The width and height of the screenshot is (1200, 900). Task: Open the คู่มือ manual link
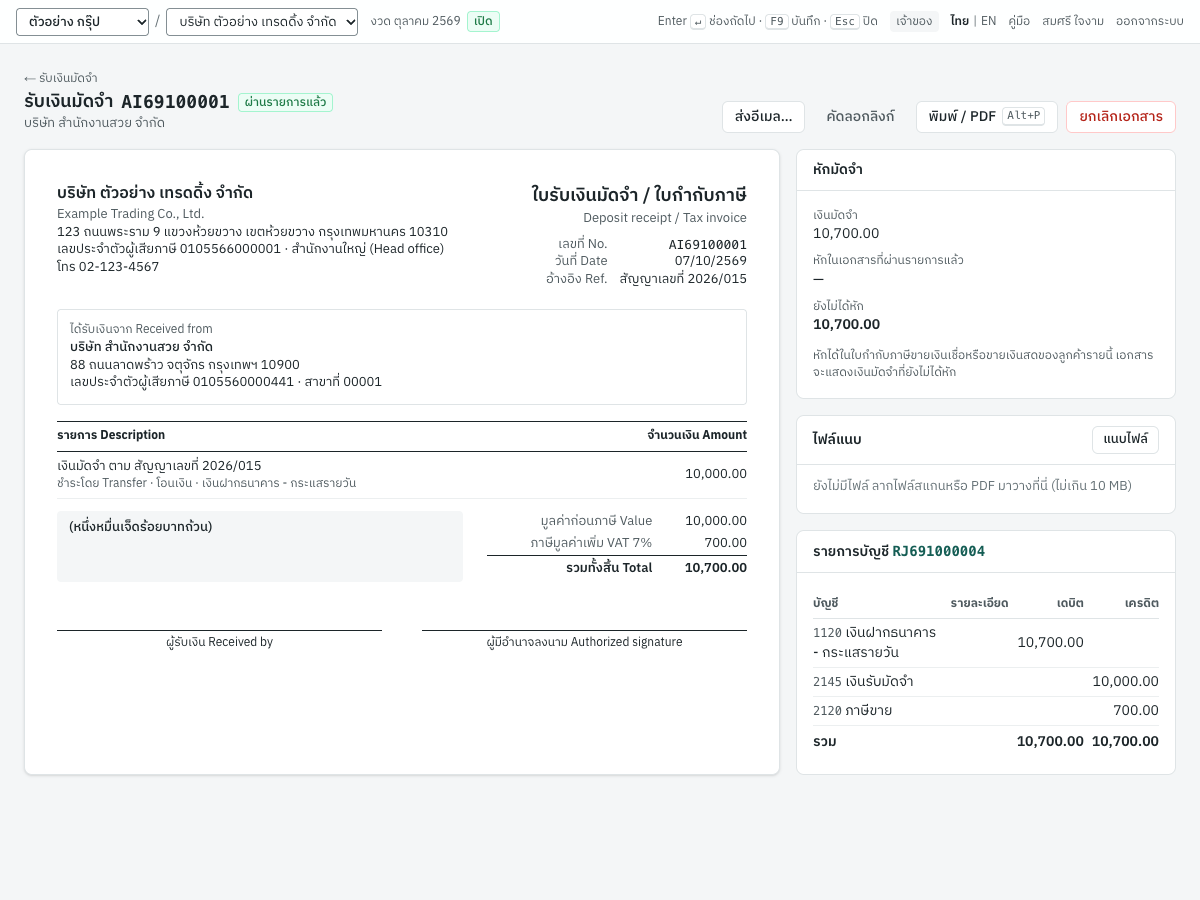(x=1019, y=21)
